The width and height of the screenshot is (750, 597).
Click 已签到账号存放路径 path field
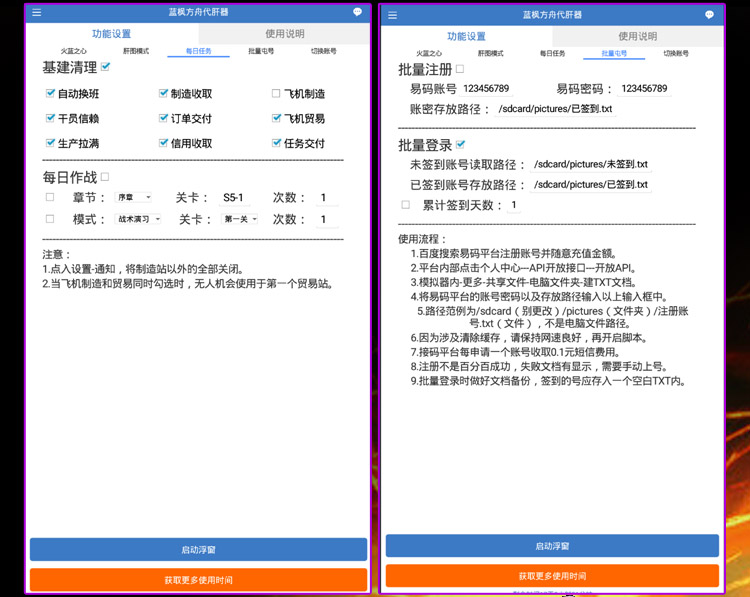(591, 185)
